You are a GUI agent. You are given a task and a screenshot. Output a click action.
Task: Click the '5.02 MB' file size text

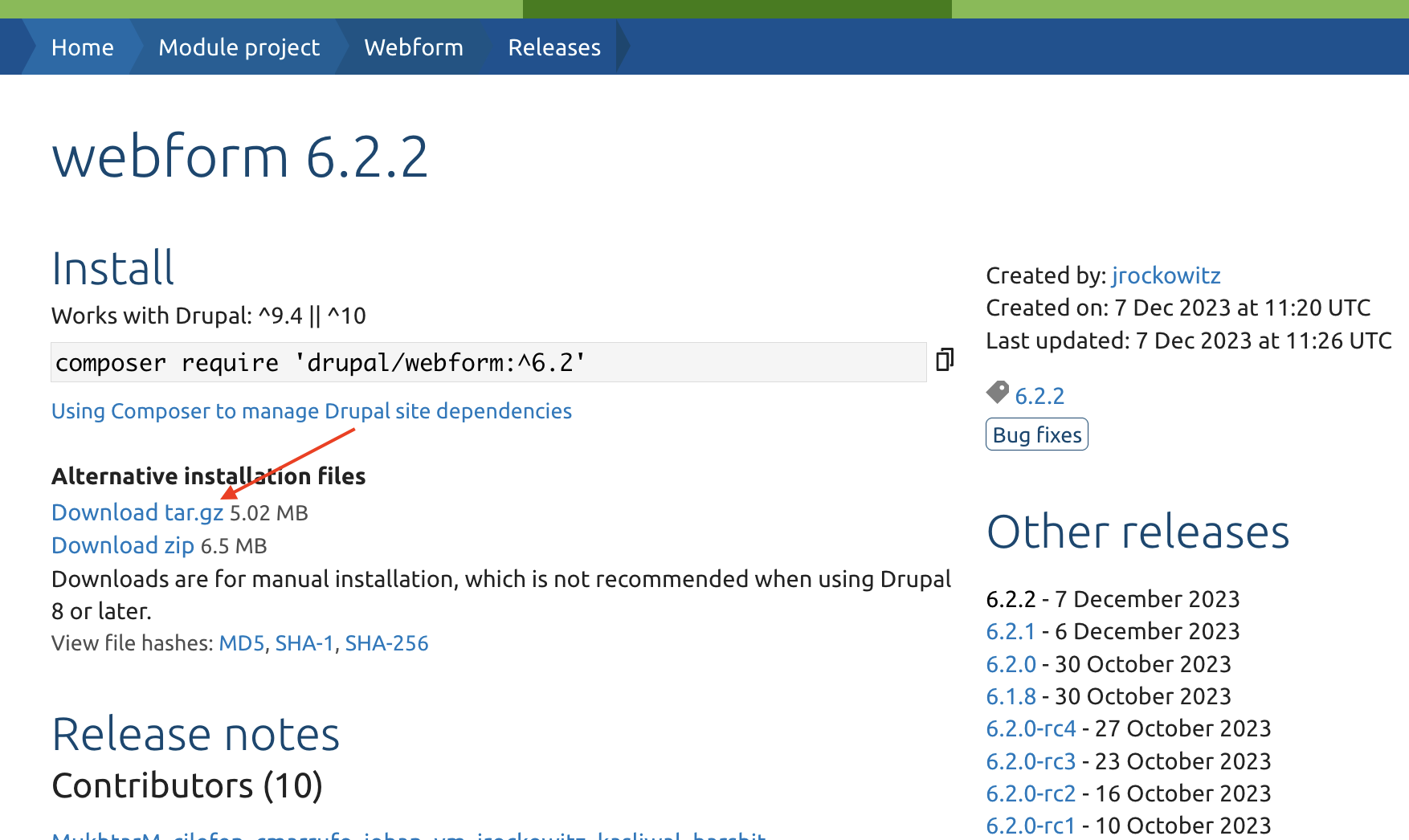tap(269, 513)
